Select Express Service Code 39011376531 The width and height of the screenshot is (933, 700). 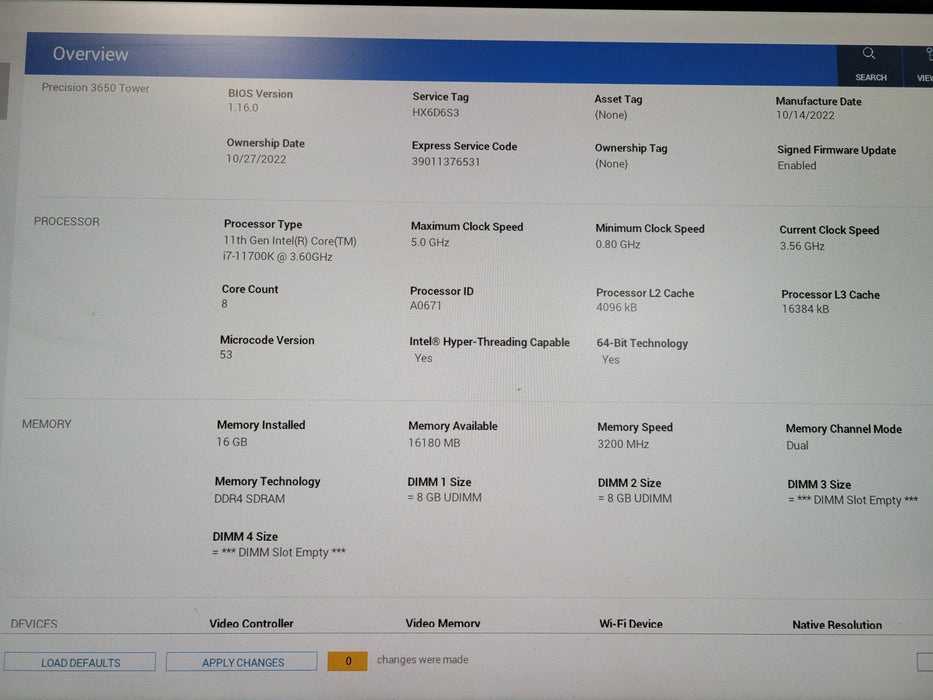[x=446, y=162]
